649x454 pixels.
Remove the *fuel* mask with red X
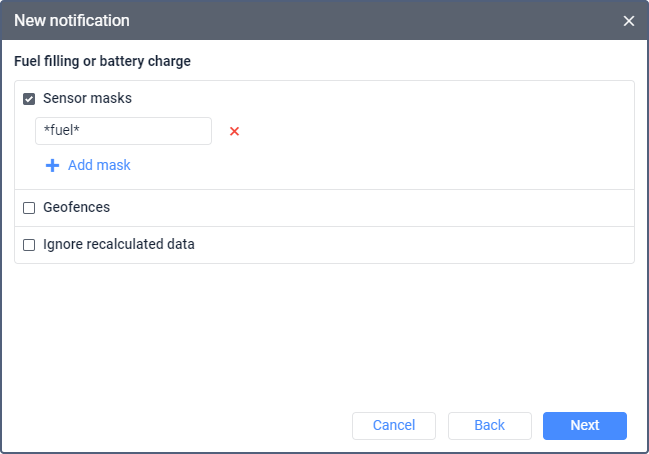235,131
